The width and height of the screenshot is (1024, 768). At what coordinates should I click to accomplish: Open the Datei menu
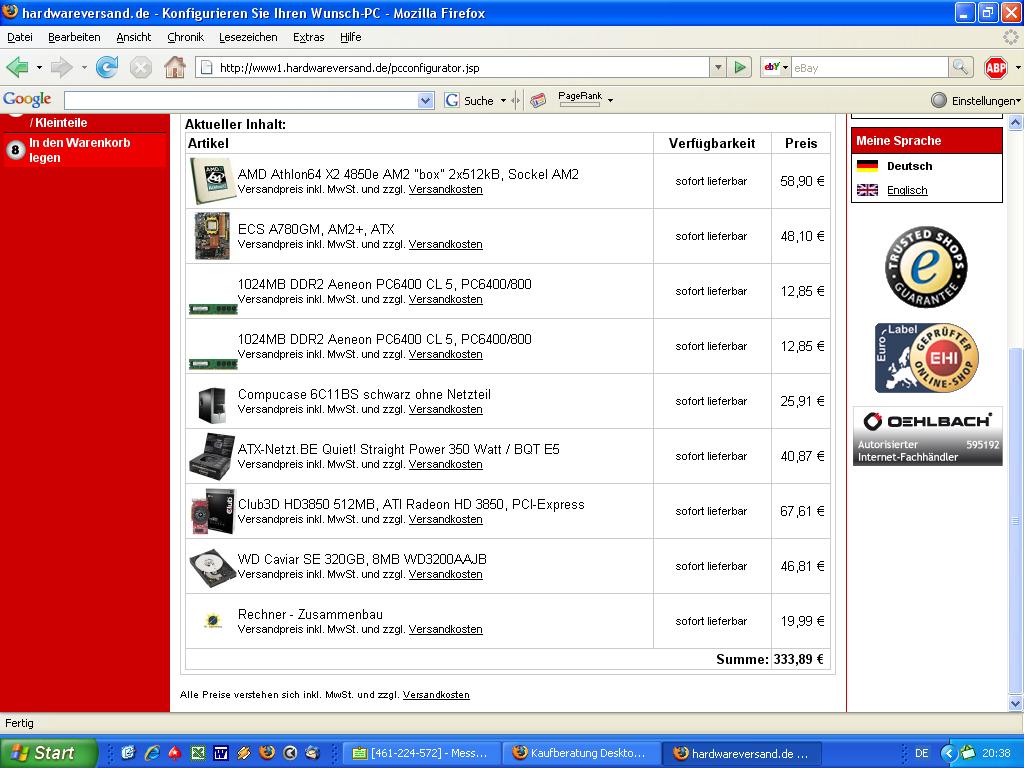point(20,37)
